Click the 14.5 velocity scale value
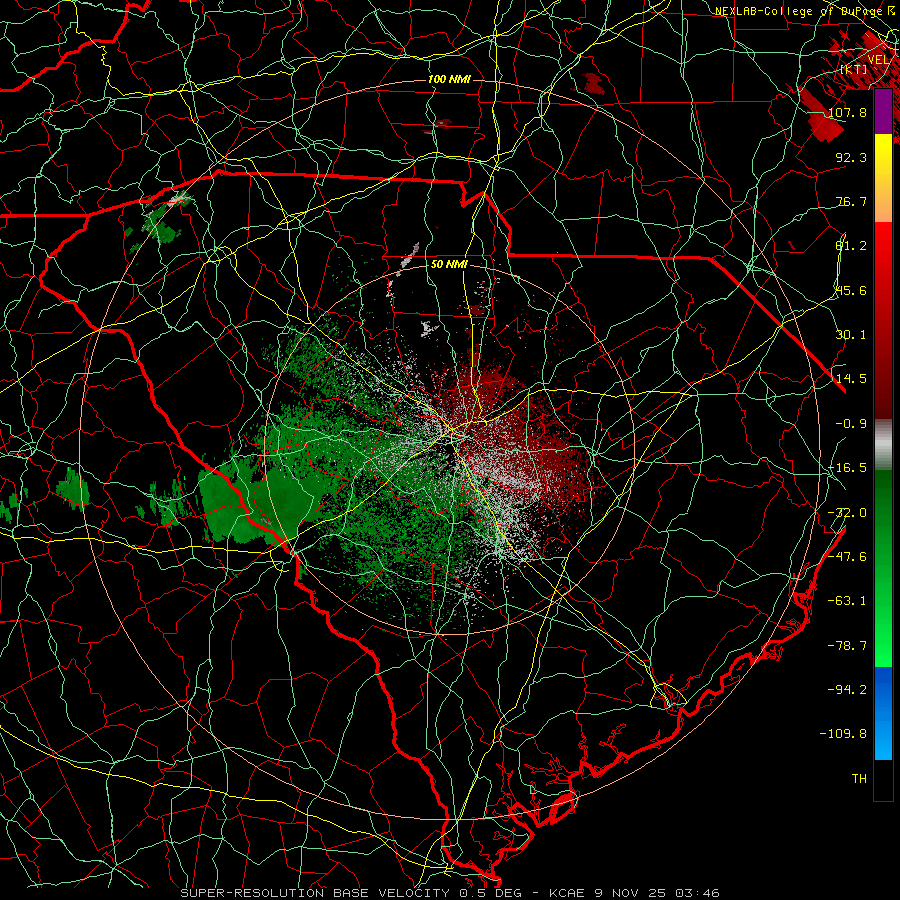The width and height of the screenshot is (900, 900). [851, 379]
